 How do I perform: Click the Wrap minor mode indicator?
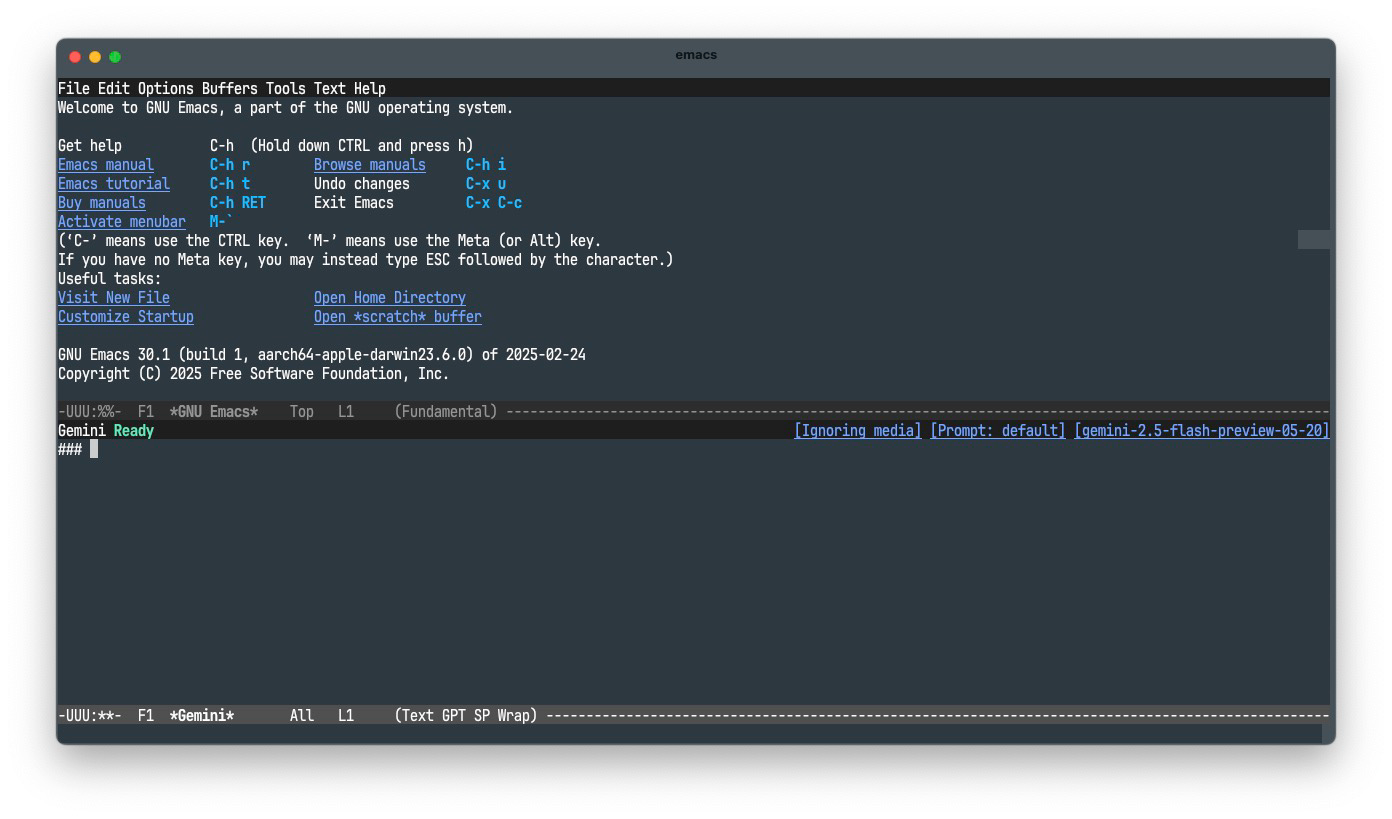[x=514, y=716]
